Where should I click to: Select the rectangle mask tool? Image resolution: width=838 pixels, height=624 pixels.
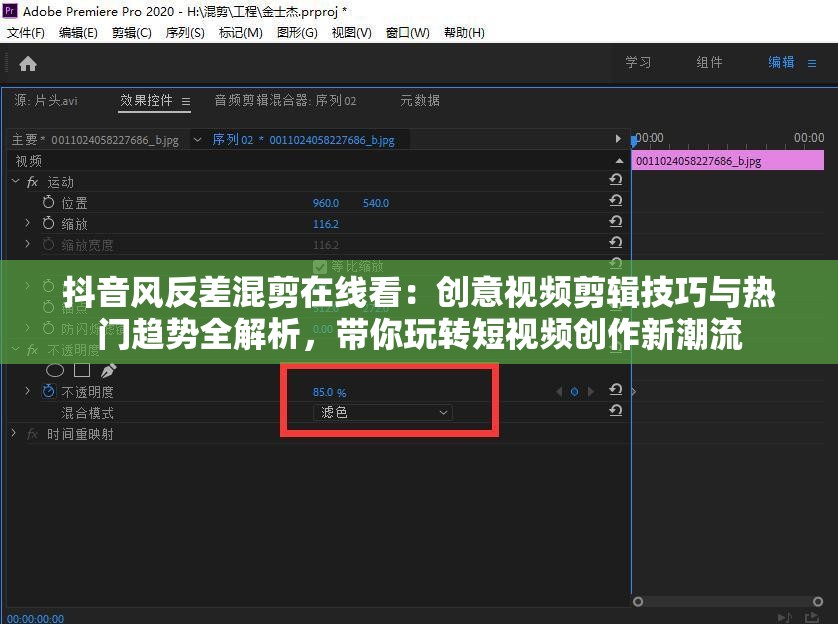[83, 369]
